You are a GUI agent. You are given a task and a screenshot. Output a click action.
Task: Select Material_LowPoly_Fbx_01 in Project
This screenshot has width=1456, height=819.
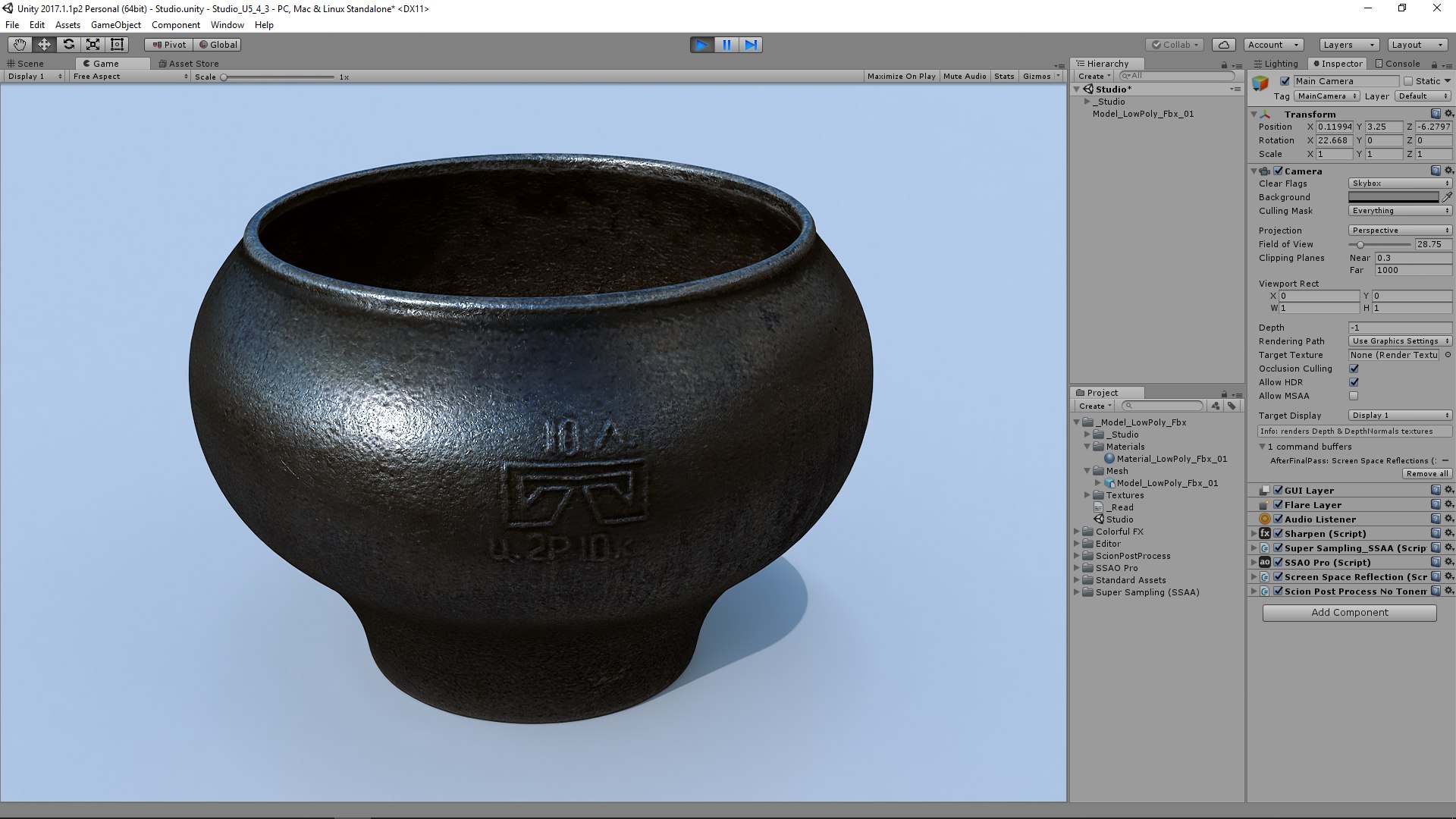(x=1171, y=459)
